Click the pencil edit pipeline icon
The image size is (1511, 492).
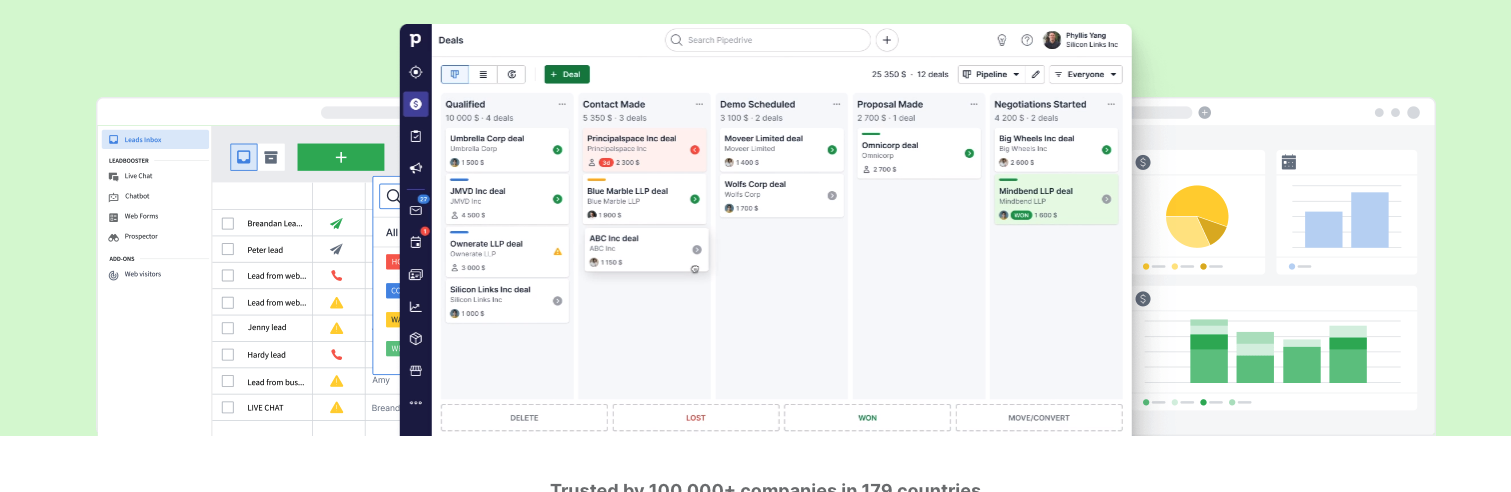click(1036, 74)
